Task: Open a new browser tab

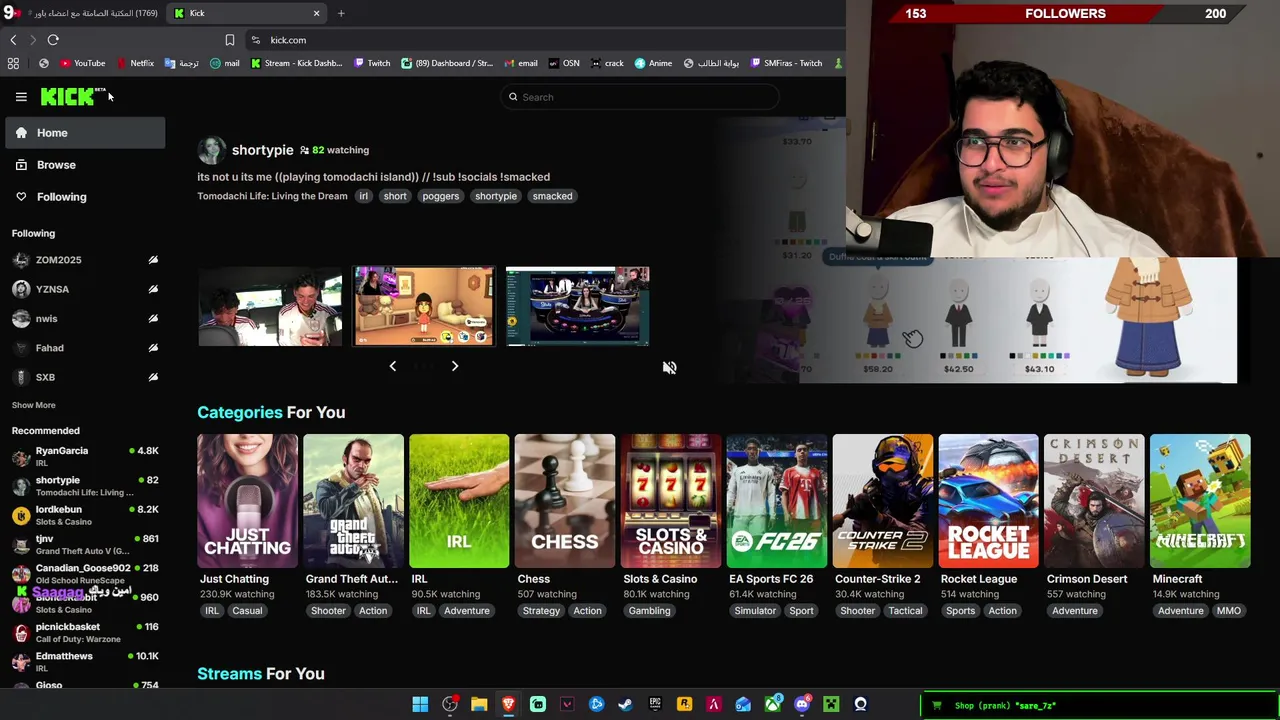Action: tap(341, 13)
